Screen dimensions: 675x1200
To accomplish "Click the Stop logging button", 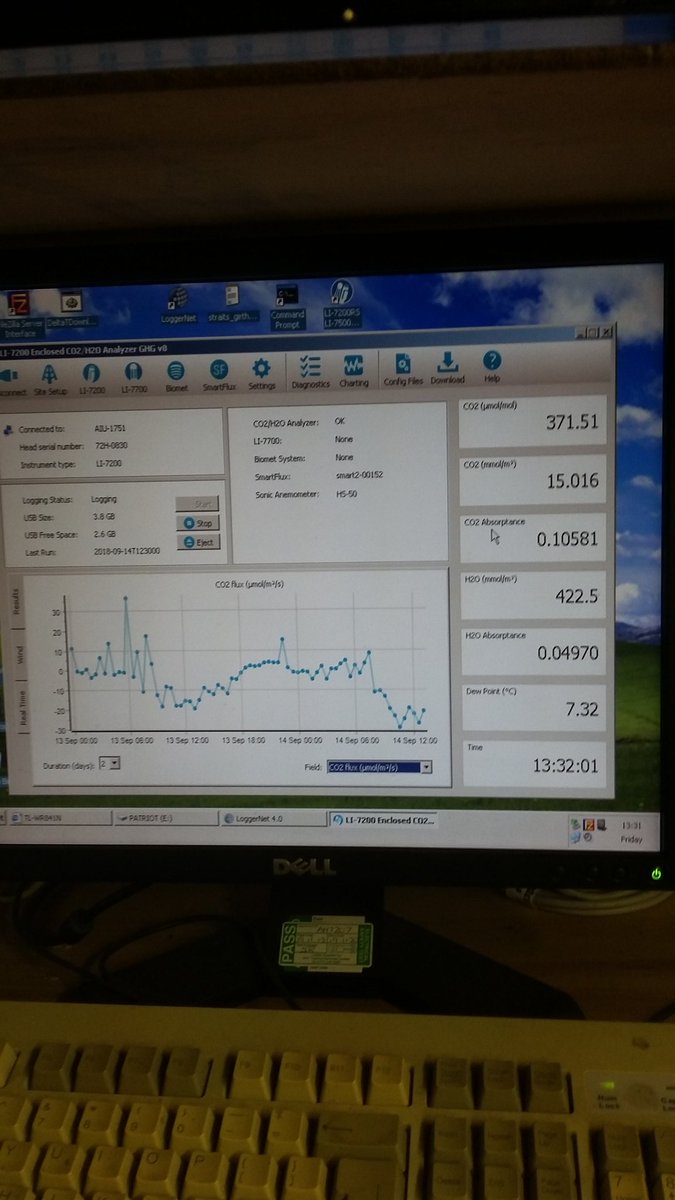I will click(x=198, y=523).
